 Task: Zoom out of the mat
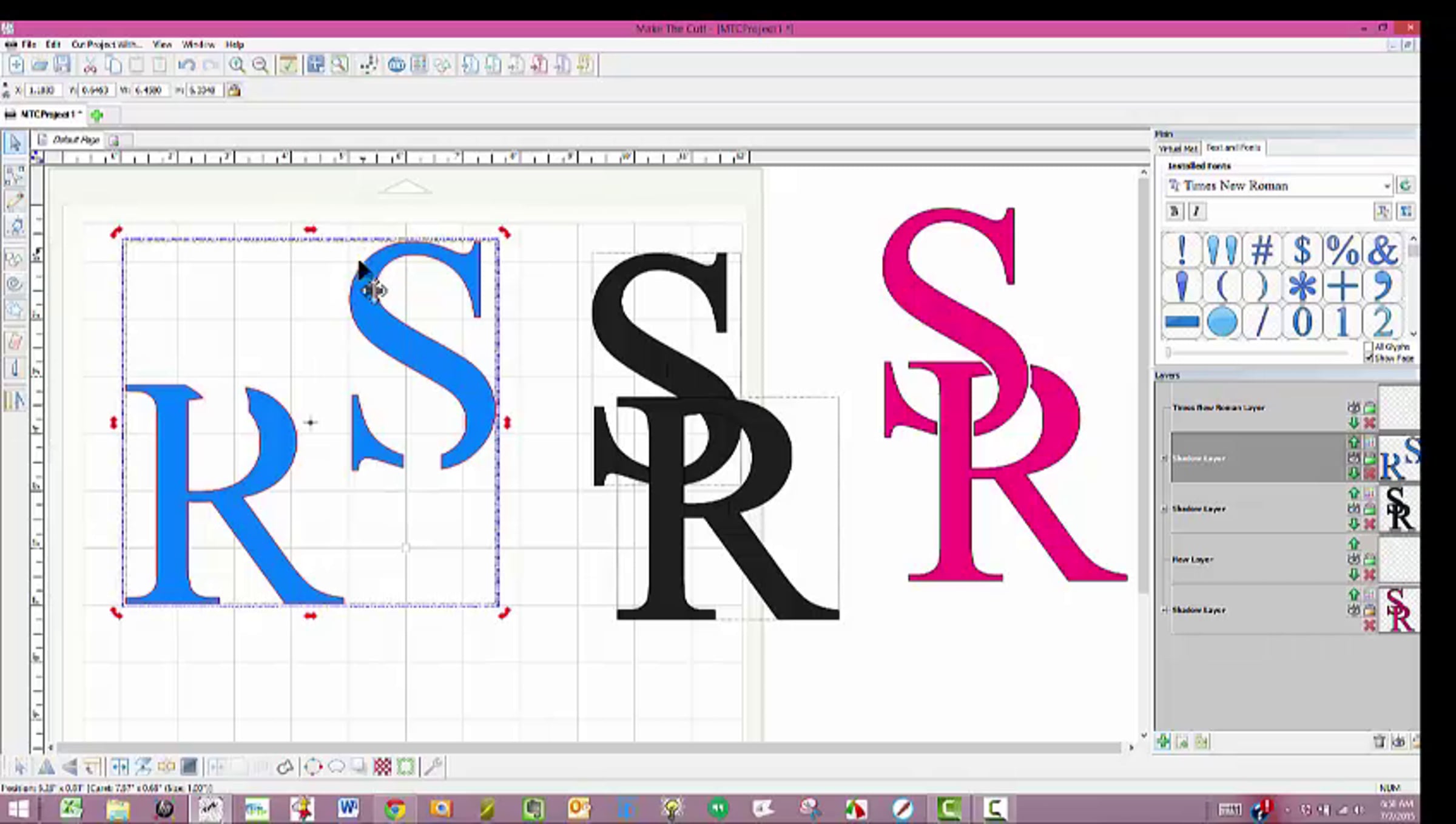tap(260, 65)
